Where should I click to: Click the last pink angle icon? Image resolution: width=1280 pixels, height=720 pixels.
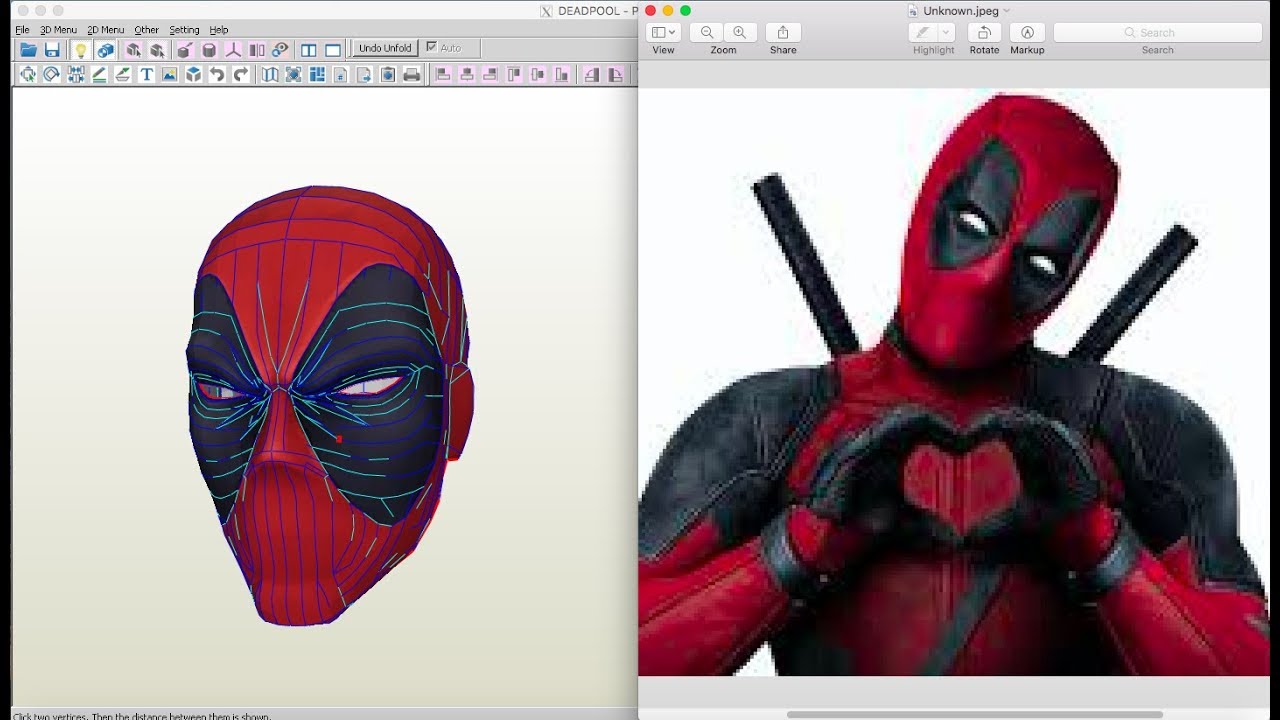click(615, 74)
